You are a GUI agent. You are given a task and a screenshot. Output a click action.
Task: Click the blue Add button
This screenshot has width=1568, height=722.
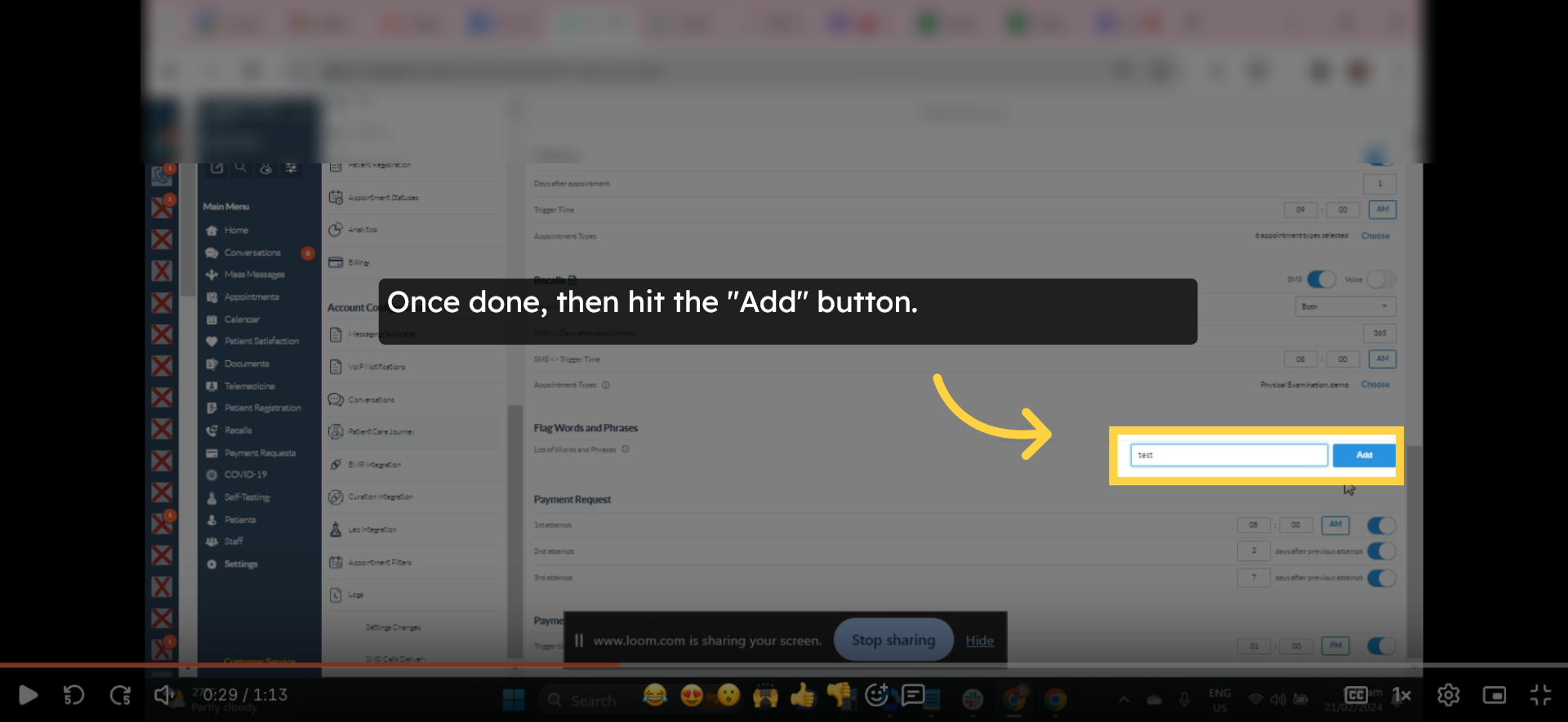(1364, 455)
